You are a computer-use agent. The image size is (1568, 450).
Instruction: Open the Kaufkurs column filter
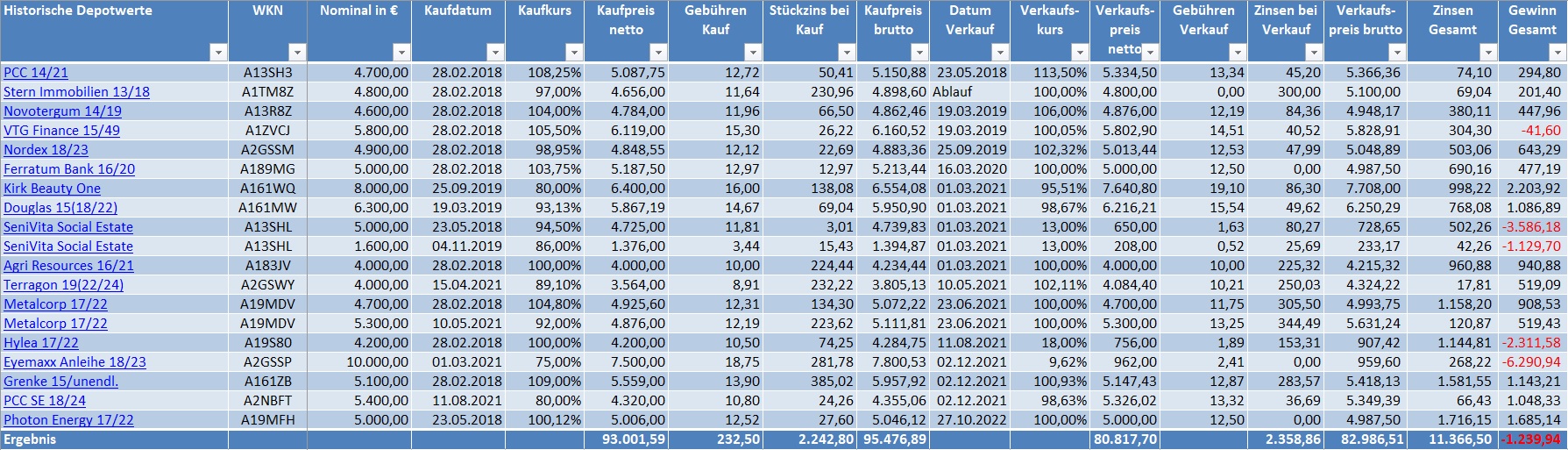(573, 53)
